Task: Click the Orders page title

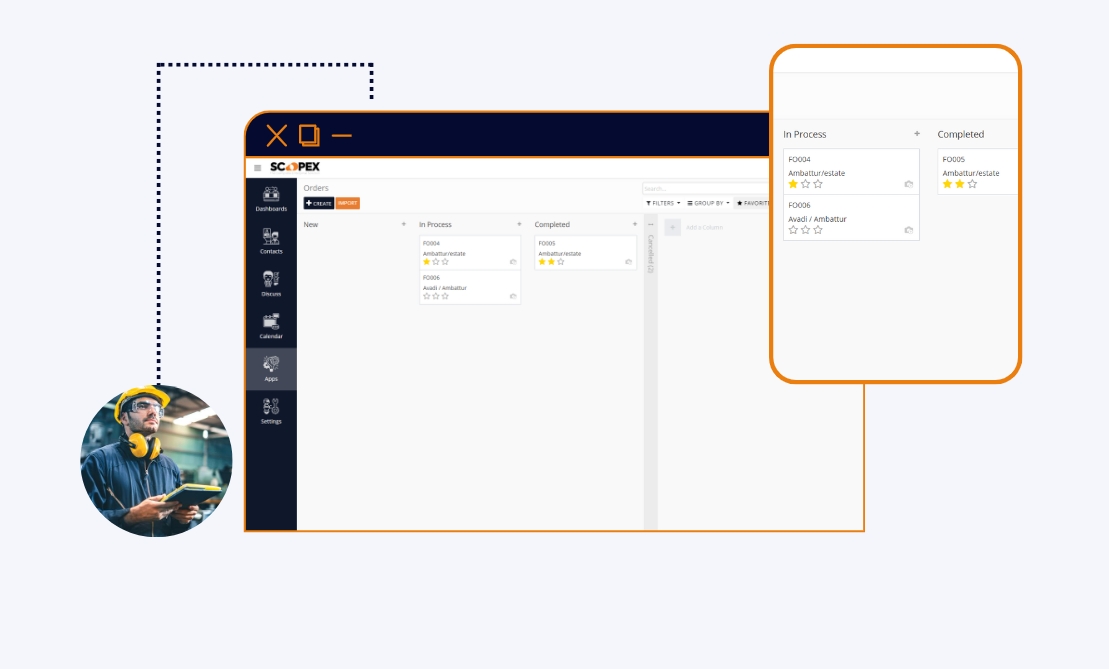Action: pyautogui.click(x=316, y=188)
